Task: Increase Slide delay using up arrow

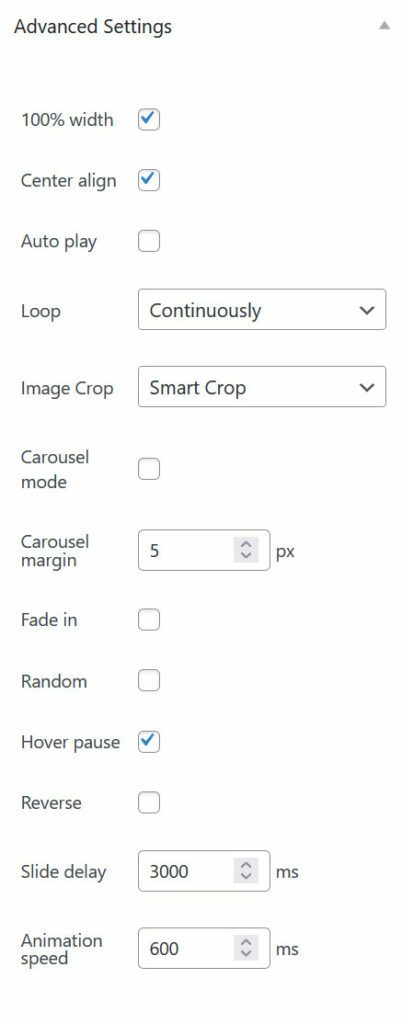Action: [x=246, y=865]
